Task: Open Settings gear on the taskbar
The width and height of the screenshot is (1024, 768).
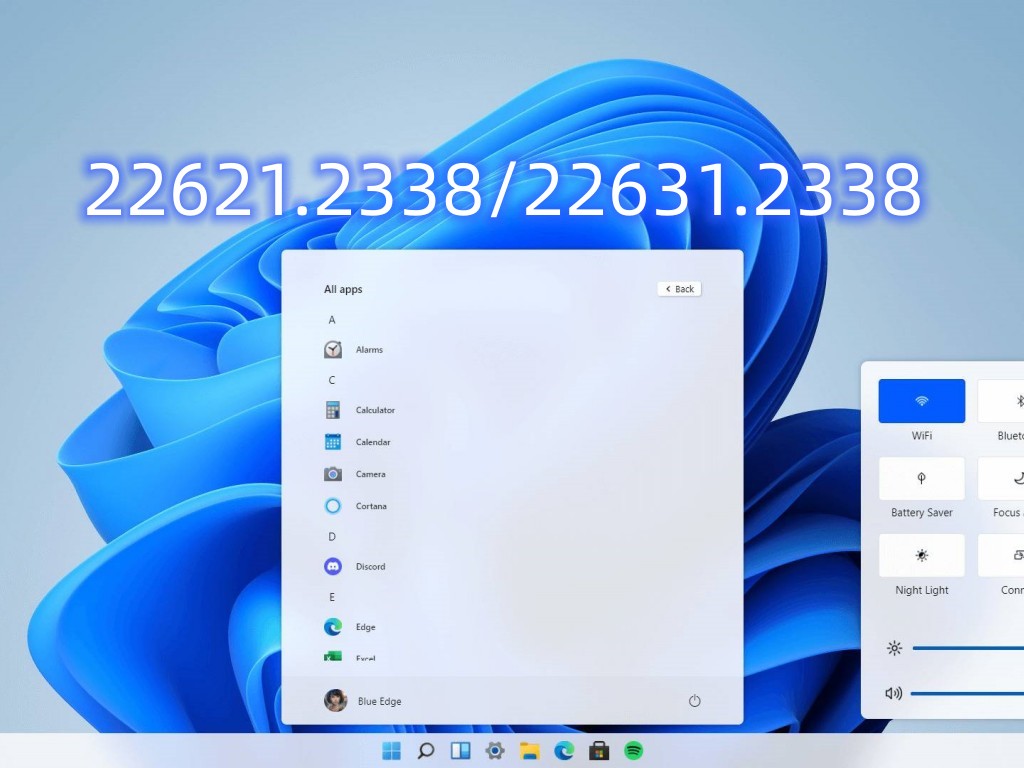Action: pos(495,750)
